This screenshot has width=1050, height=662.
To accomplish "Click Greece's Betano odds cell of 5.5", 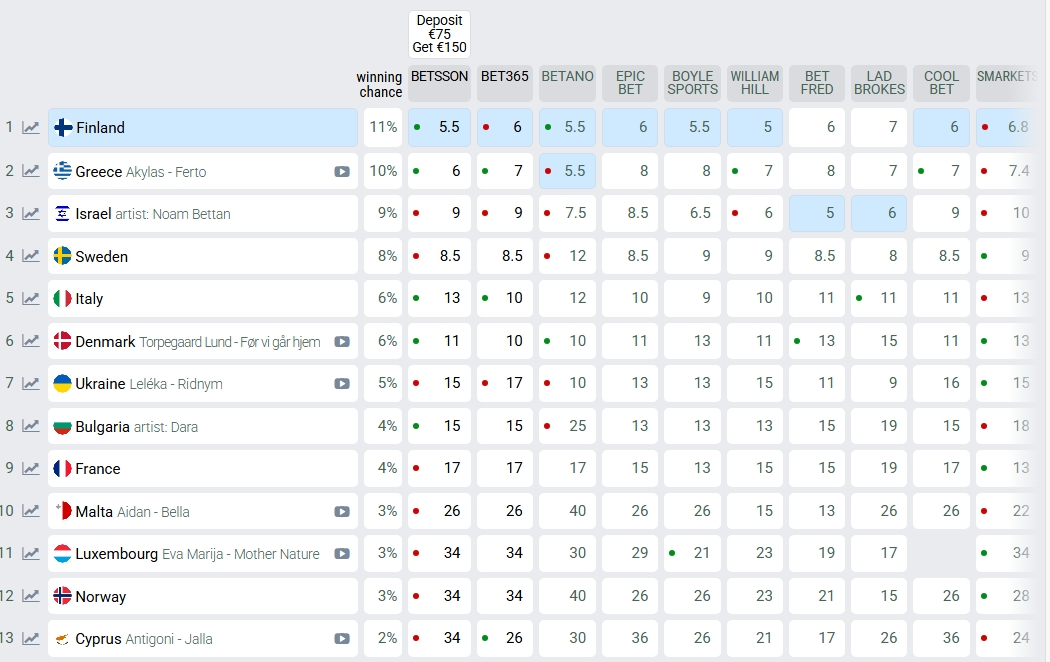I will [x=567, y=172].
